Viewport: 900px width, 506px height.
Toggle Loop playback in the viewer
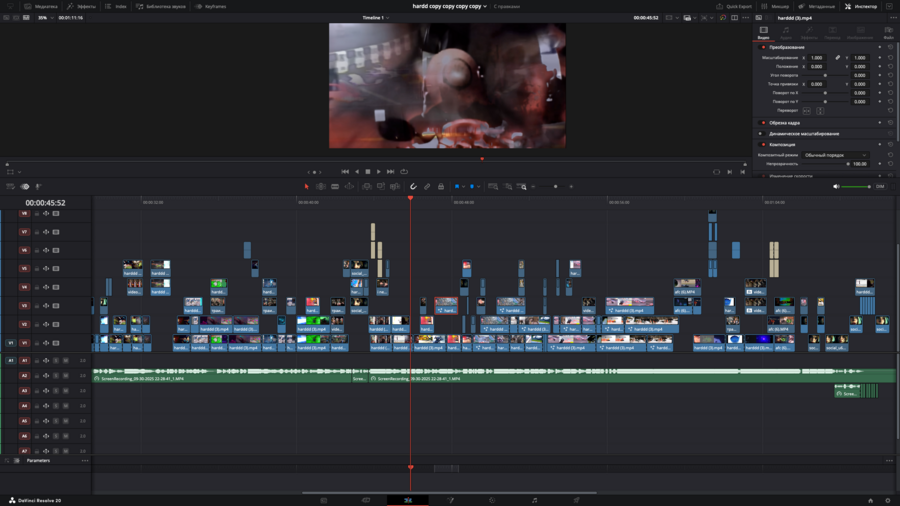tap(404, 171)
